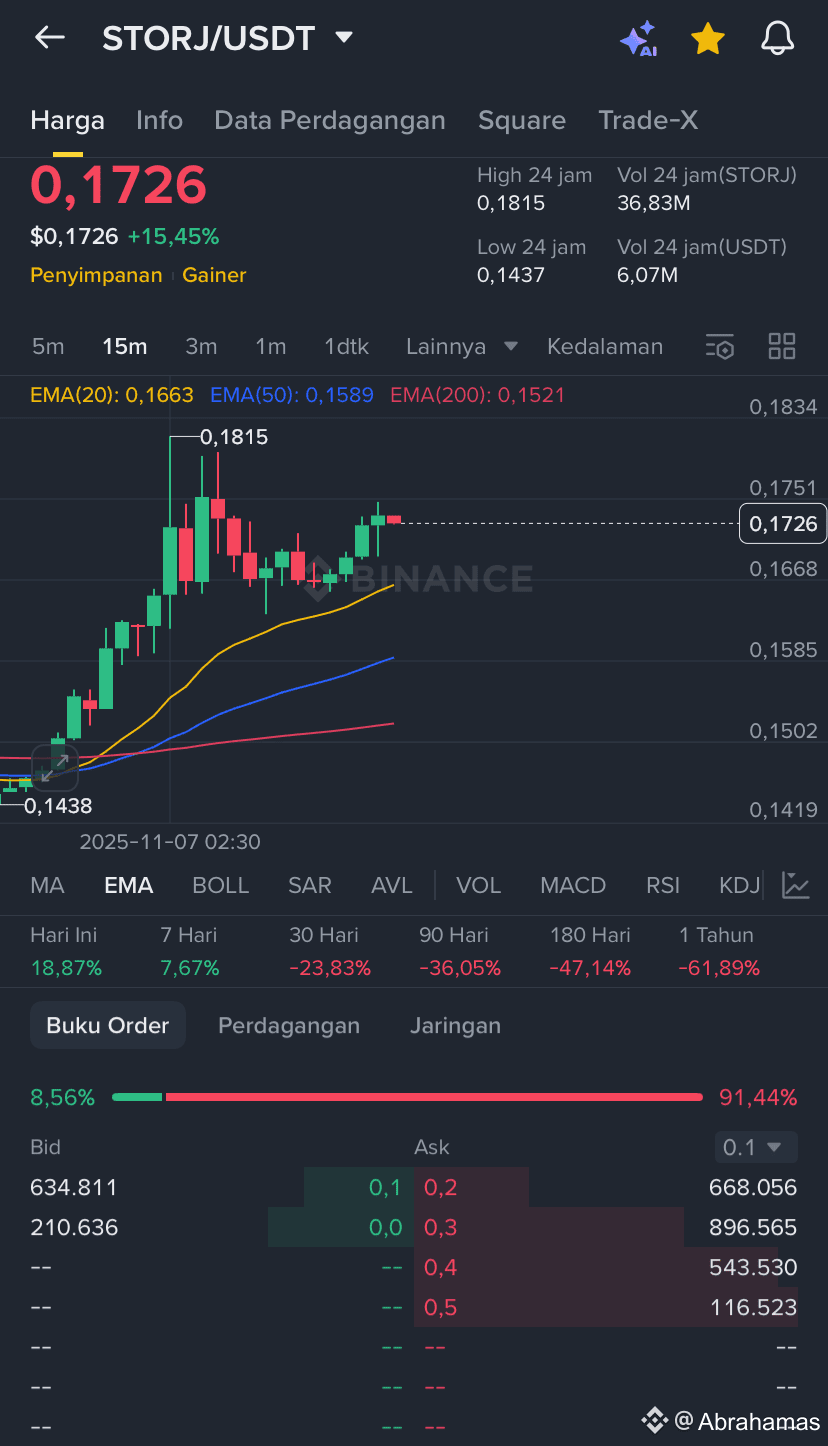Tap the 7 Hari 7,67% performance
The height and width of the screenshot is (1446, 828).
point(190,951)
